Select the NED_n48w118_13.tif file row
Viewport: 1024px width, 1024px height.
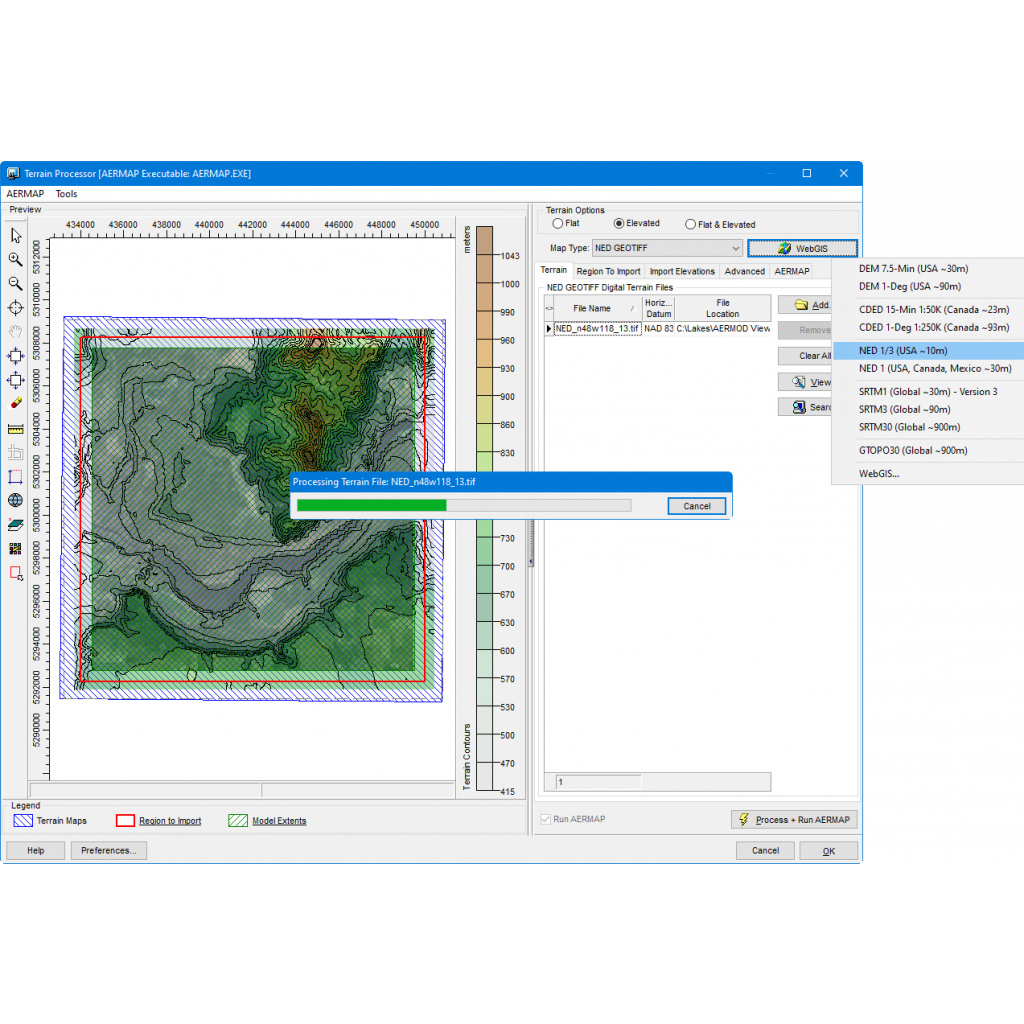(x=597, y=328)
